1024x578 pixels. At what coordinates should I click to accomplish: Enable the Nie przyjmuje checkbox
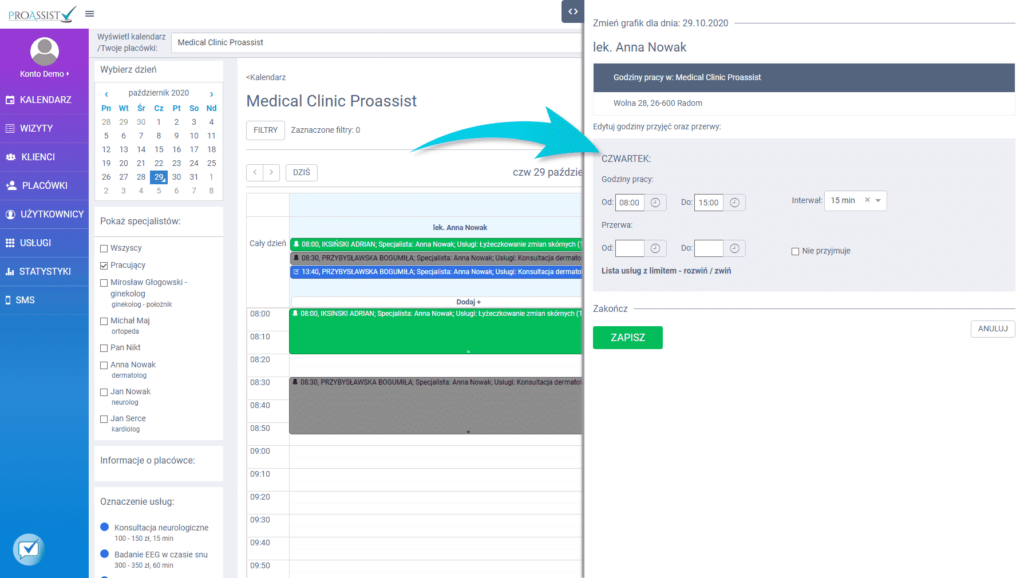795,251
